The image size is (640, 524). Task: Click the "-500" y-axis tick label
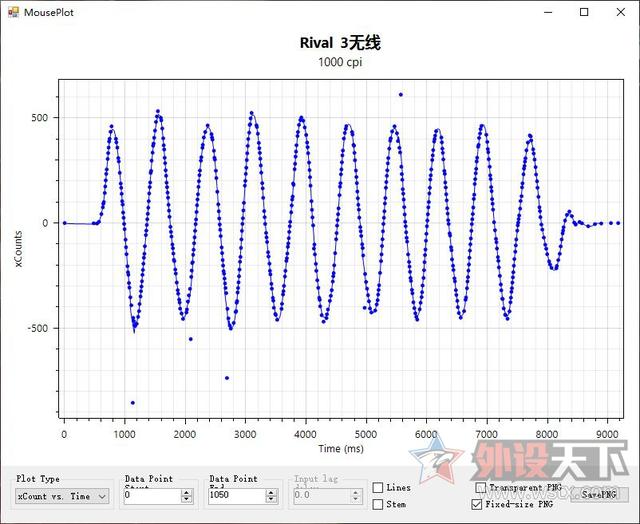(38, 329)
